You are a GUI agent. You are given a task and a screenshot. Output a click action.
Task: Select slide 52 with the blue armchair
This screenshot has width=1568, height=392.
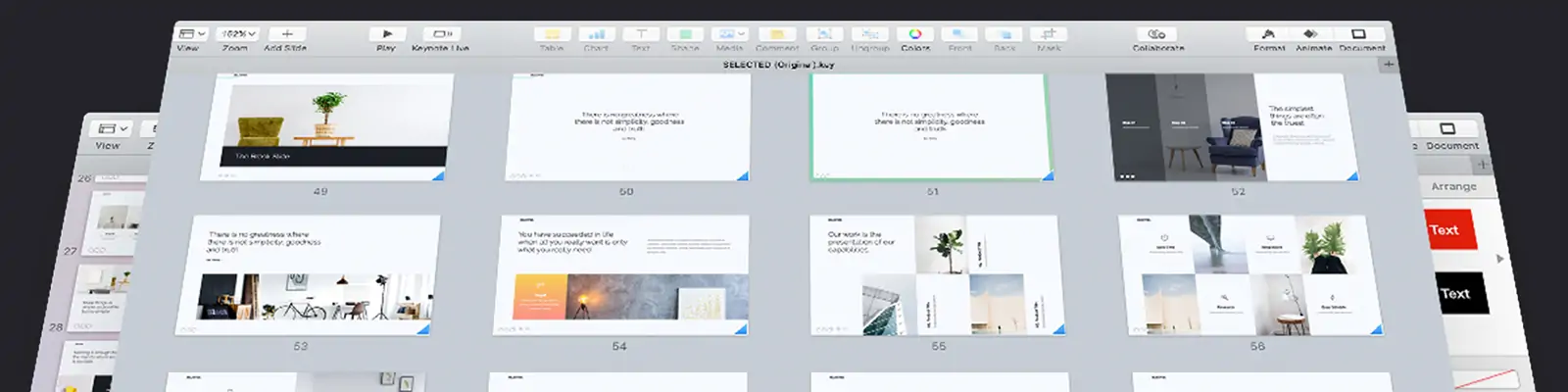(1231, 127)
